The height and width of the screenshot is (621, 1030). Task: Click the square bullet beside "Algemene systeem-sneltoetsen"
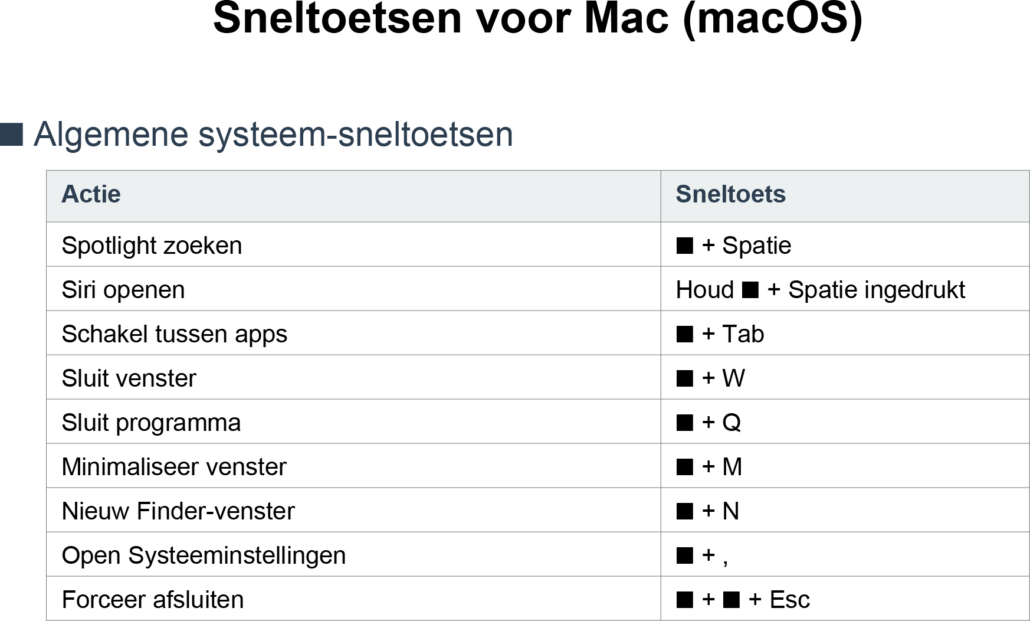coord(11,135)
